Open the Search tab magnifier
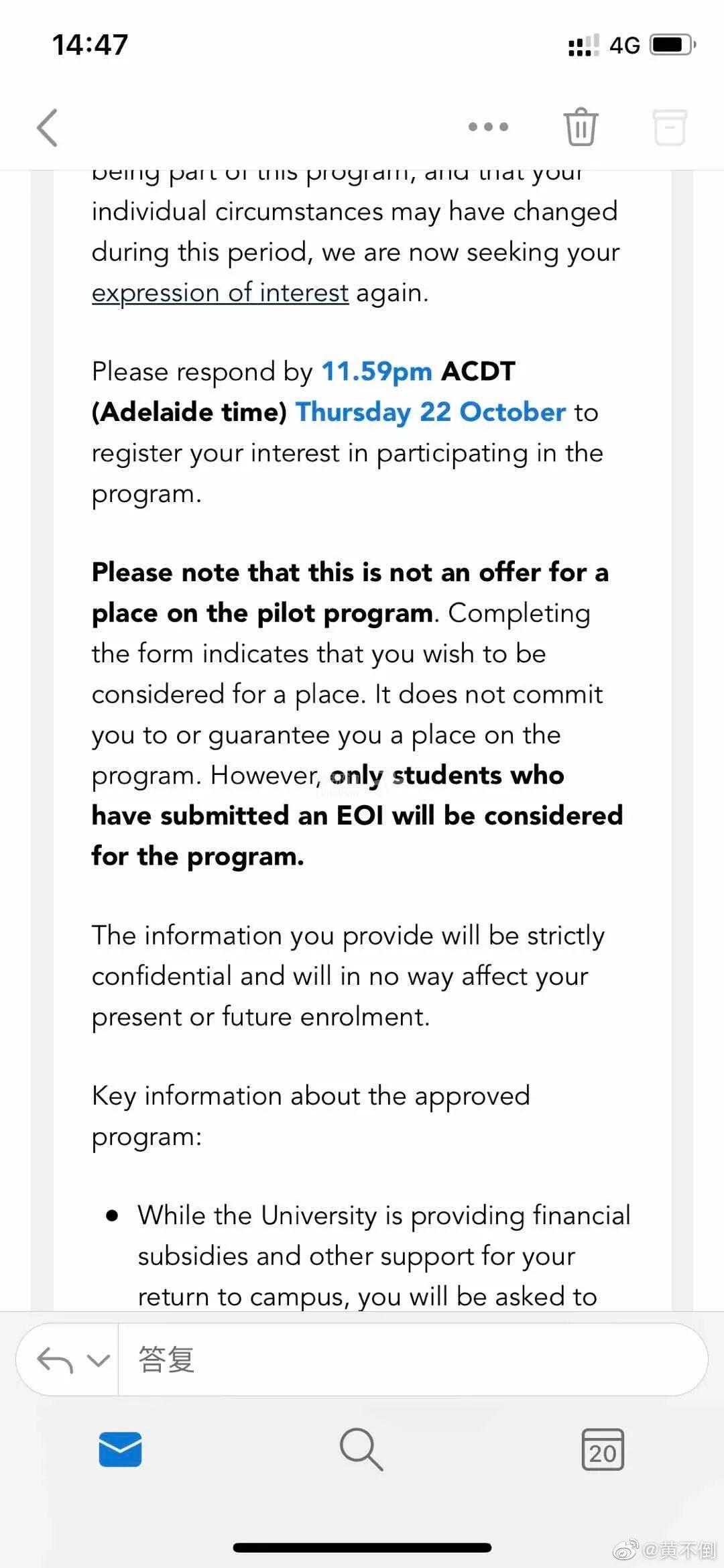 (361, 1450)
